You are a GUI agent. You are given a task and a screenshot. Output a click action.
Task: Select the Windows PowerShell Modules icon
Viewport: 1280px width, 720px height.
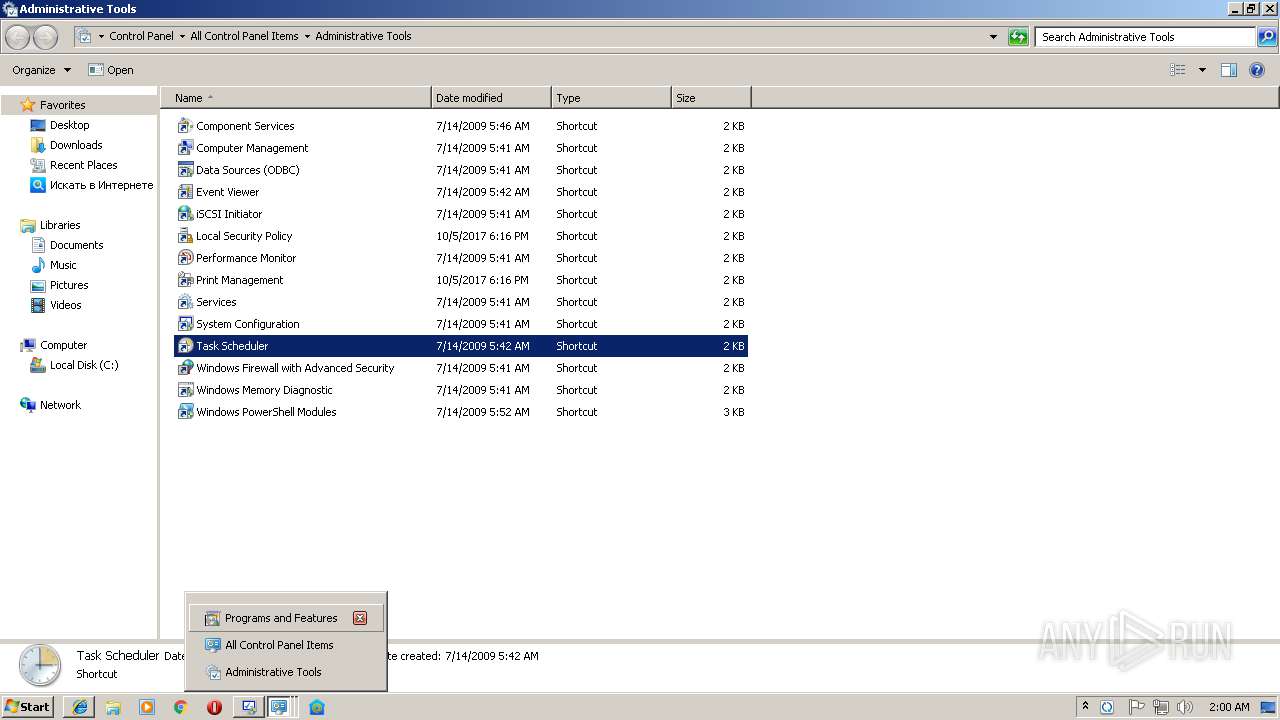pyautogui.click(x=185, y=412)
